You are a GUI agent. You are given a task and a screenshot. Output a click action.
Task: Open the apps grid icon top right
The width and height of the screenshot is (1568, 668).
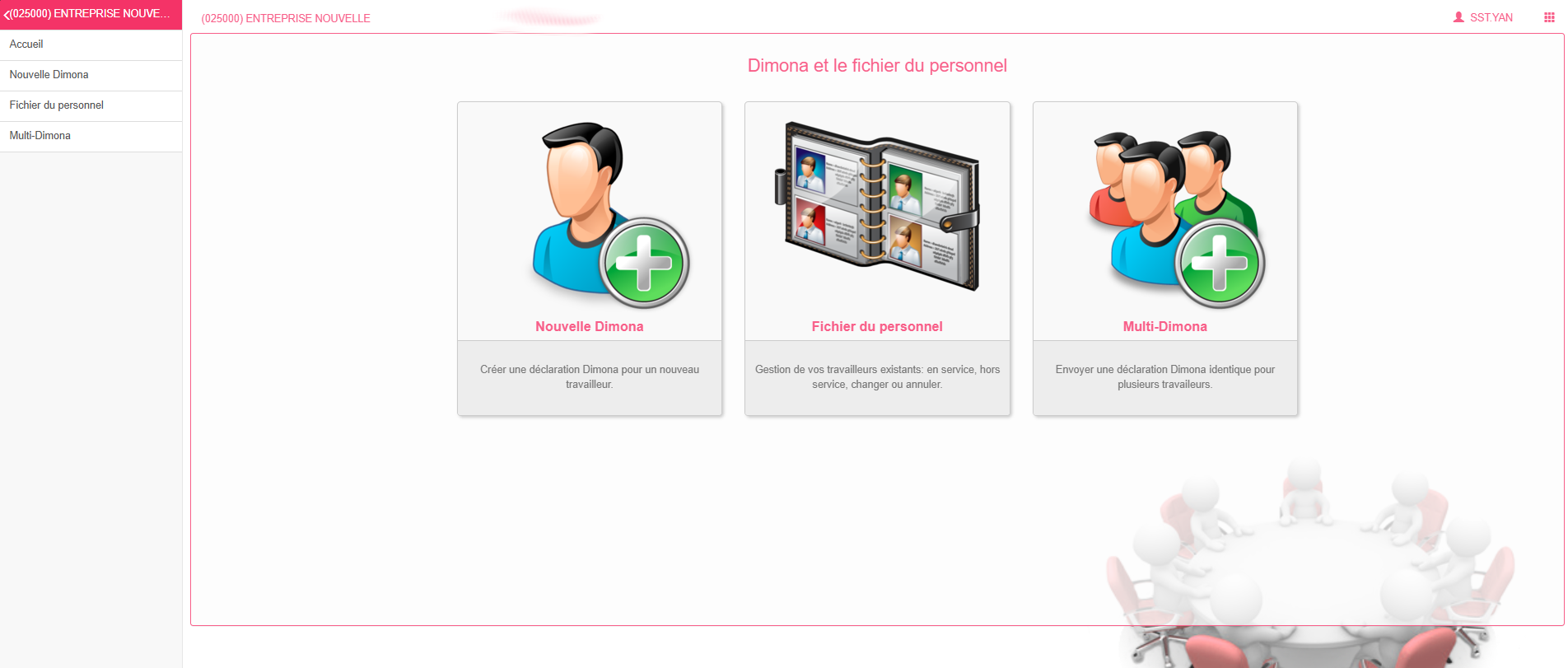click(1549, 17)
